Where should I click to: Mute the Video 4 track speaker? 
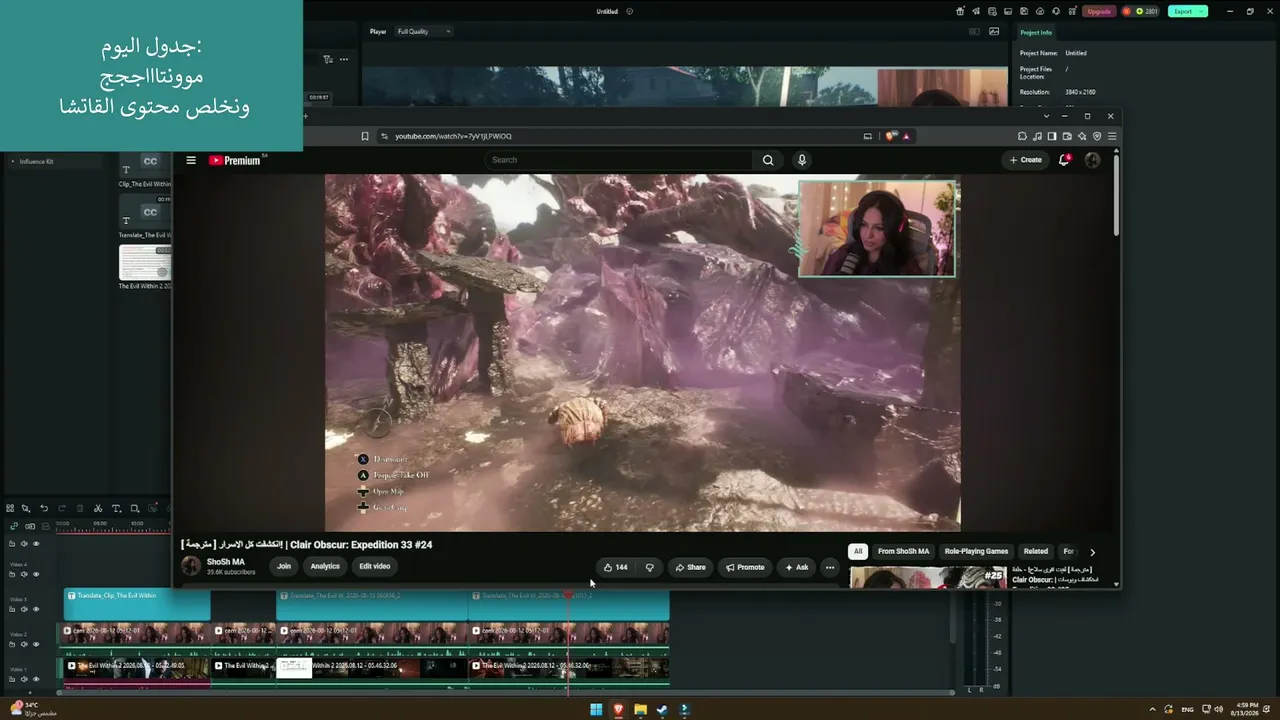pos(24,574)
